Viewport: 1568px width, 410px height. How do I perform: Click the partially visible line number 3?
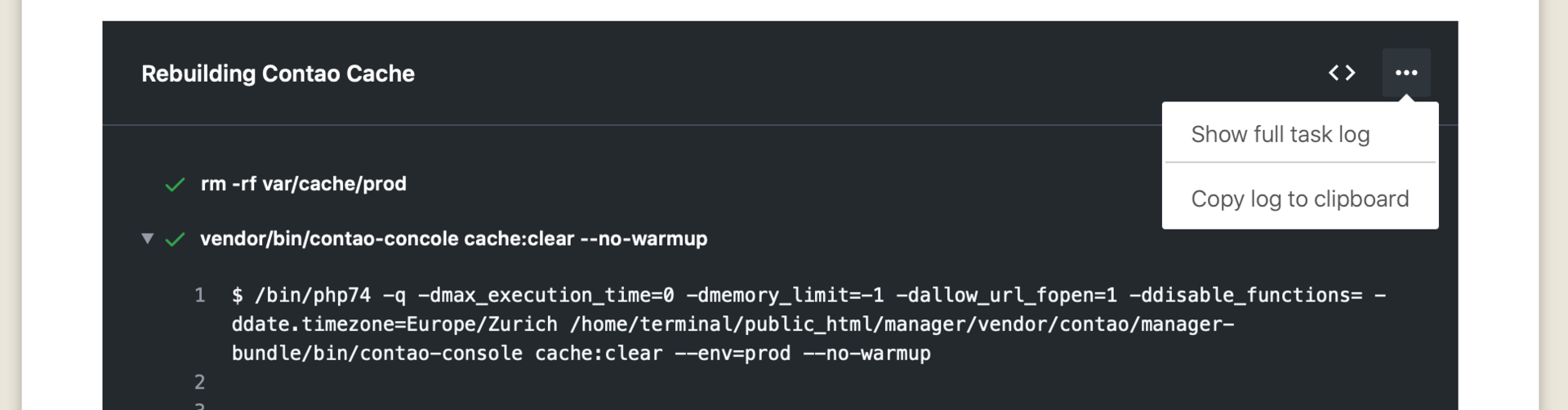(200, 405)
